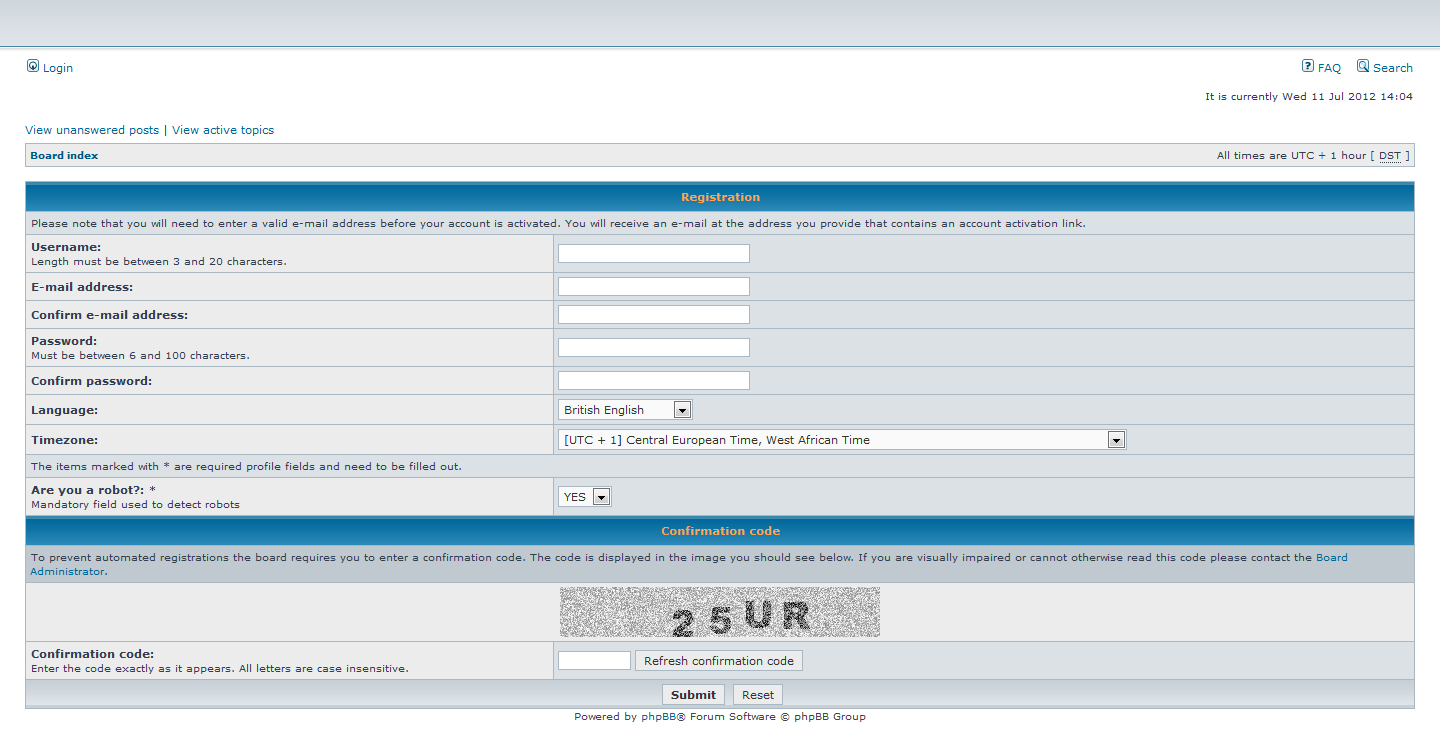Open the Language dropdown

click(x=625, y=410)
